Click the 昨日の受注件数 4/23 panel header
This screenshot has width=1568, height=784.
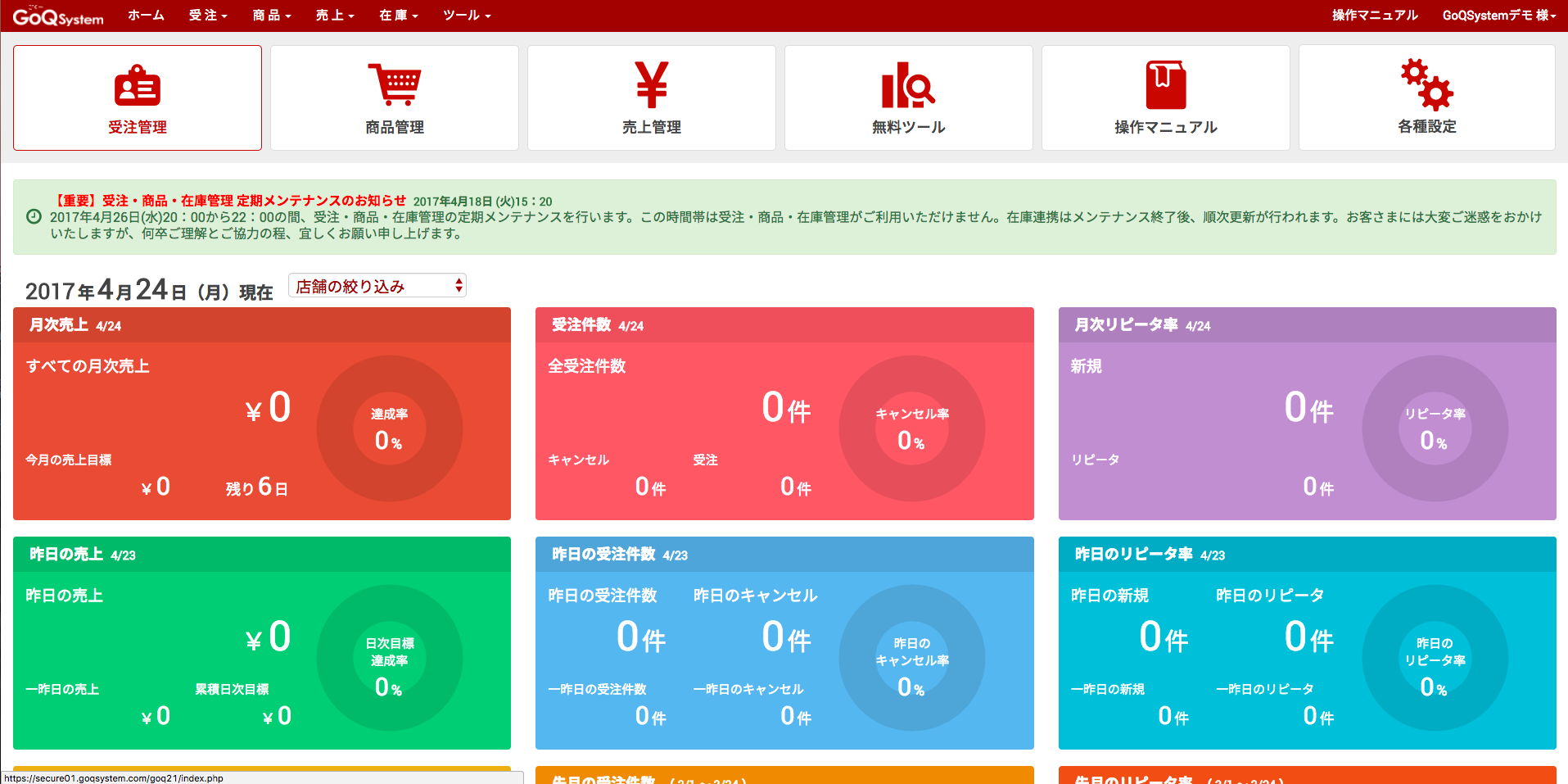pyautogui.click(x=784, y=555)
